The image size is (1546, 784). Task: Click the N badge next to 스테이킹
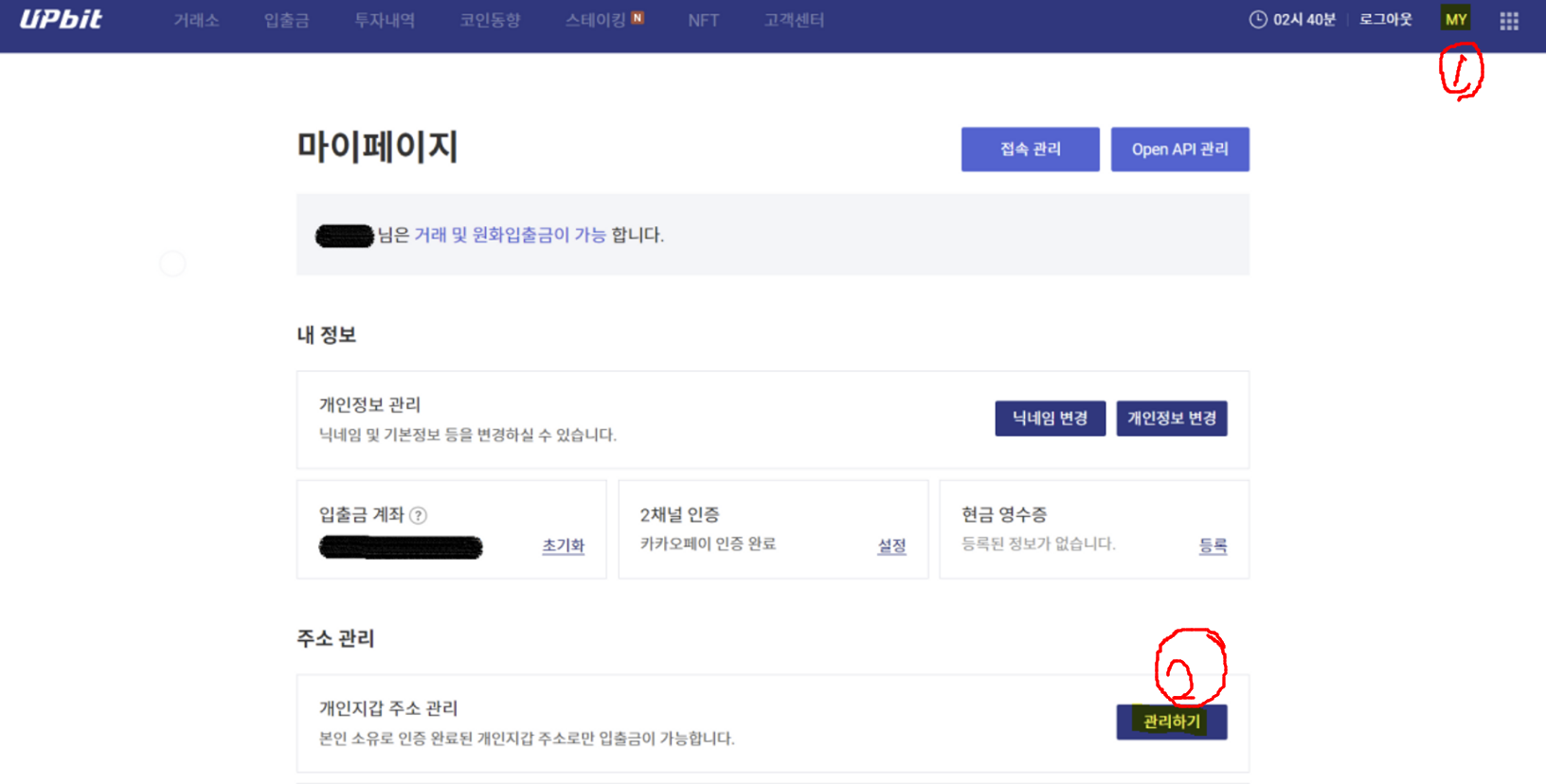click(638, 18)
